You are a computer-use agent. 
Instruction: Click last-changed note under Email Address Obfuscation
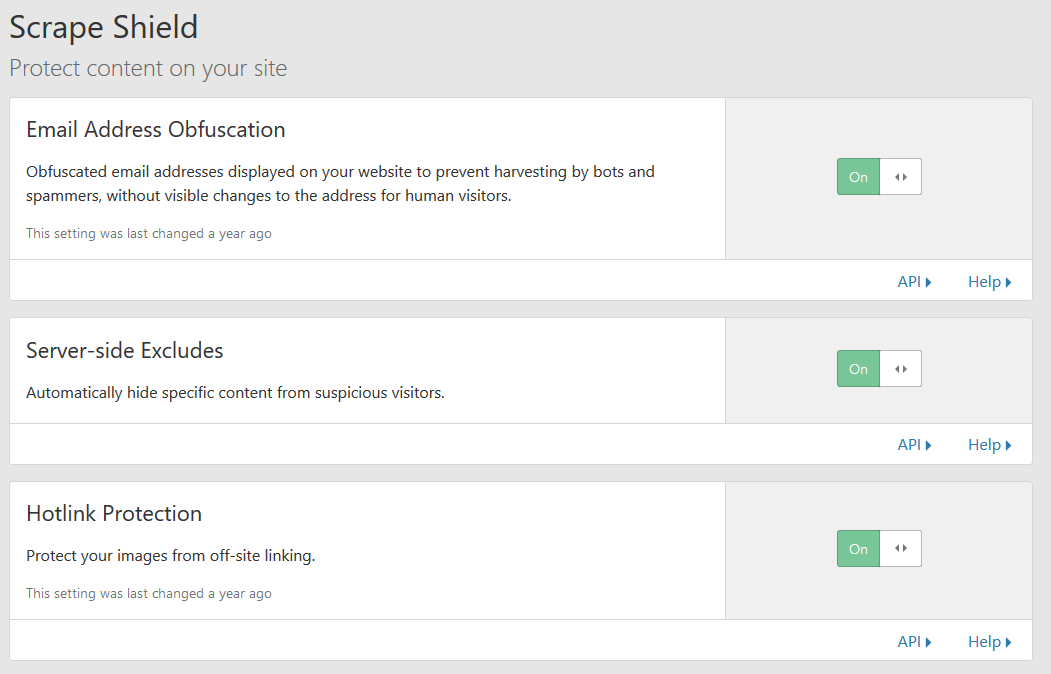pyautogui.click(x=149, y=234)
